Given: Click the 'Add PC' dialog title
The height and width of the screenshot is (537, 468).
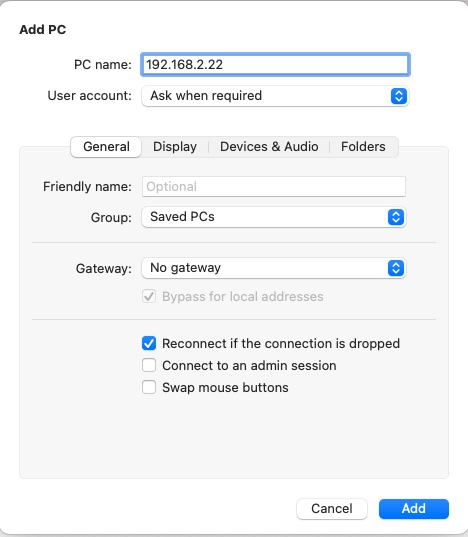Looking at the screenshot, I should [x=43, y=30].
